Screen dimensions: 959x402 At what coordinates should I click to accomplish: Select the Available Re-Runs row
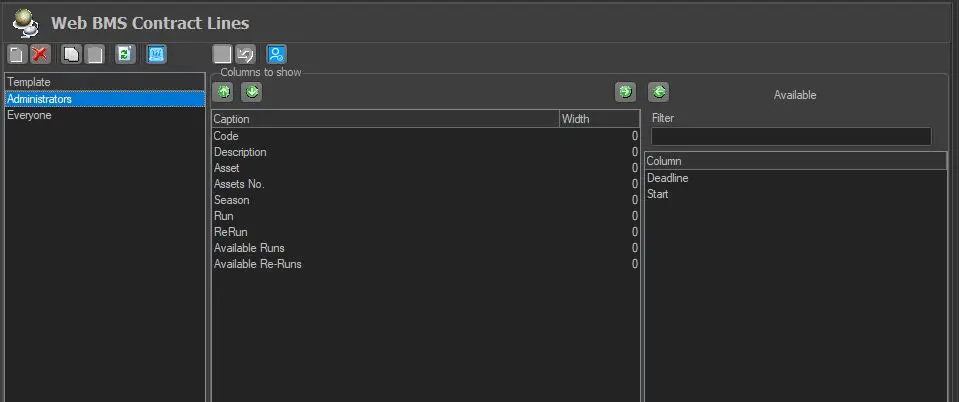click(x=258, y=264)
